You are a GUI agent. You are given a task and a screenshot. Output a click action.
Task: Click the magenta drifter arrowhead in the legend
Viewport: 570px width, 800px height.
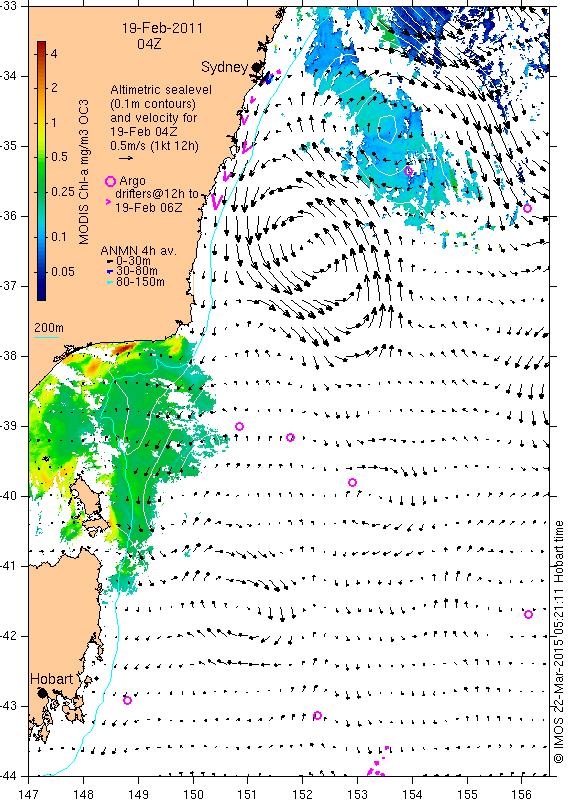(x=108, y=203)
